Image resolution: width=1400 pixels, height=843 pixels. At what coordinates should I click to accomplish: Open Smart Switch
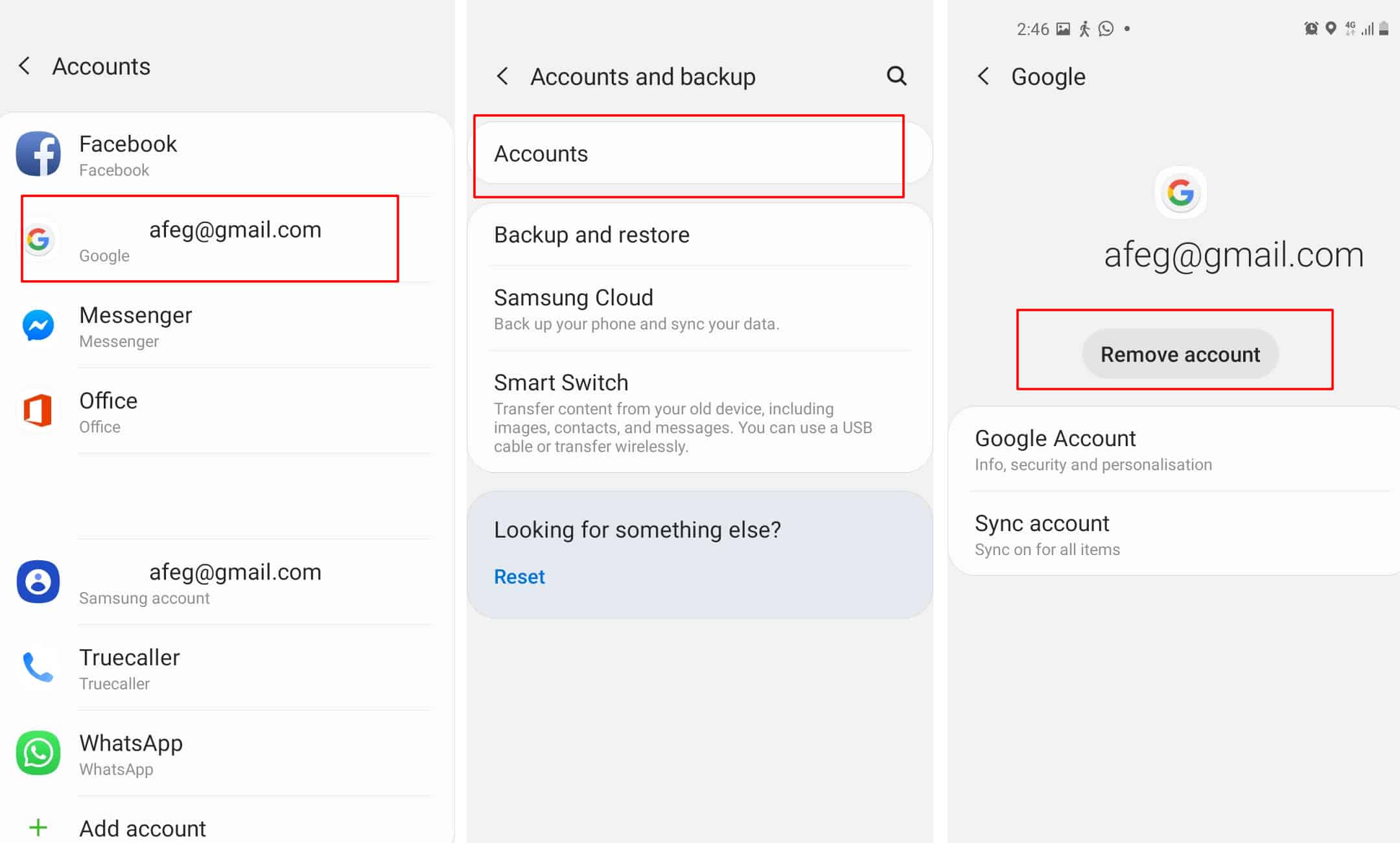(699, 412)
